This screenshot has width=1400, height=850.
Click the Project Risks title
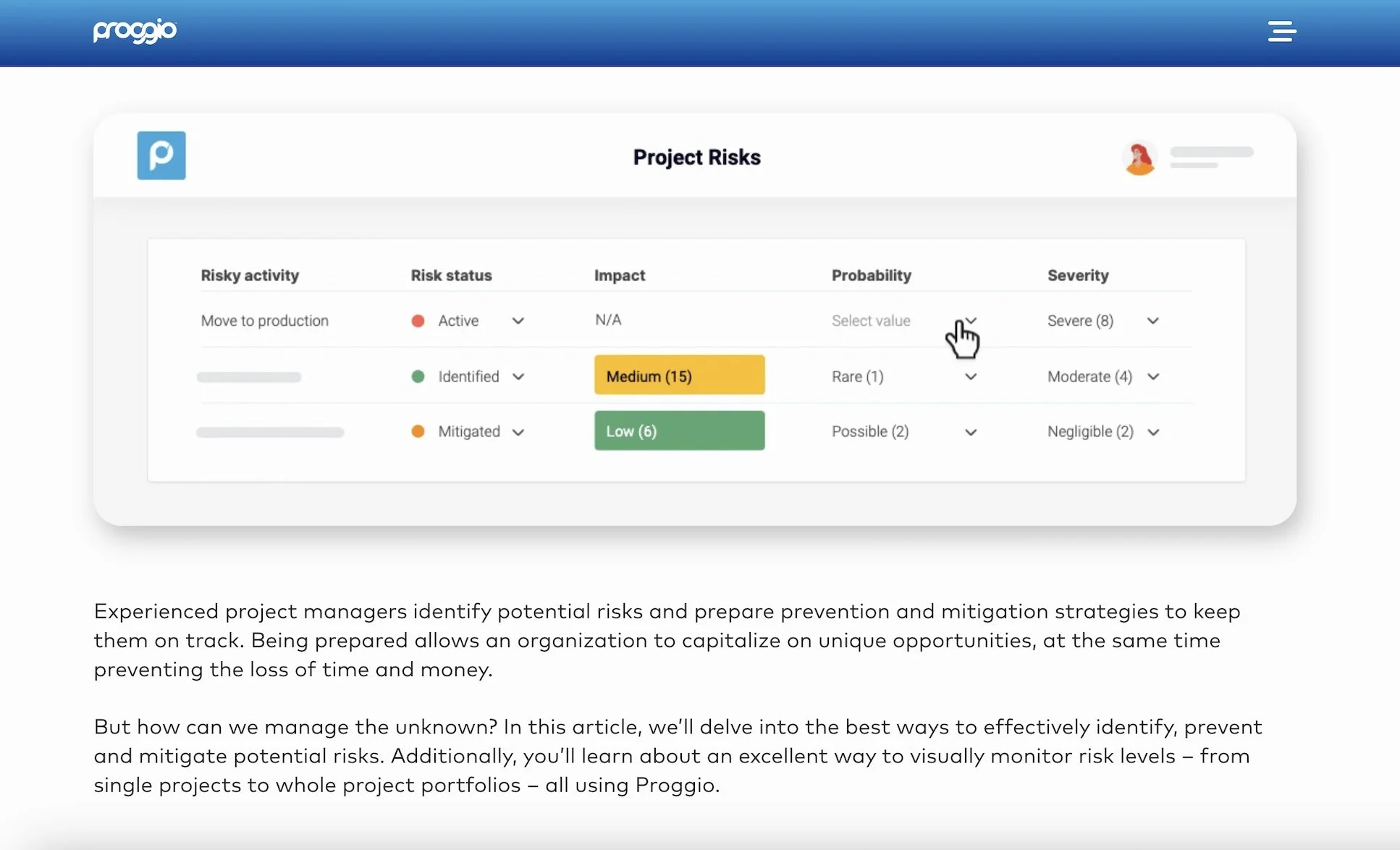(696, 157)
